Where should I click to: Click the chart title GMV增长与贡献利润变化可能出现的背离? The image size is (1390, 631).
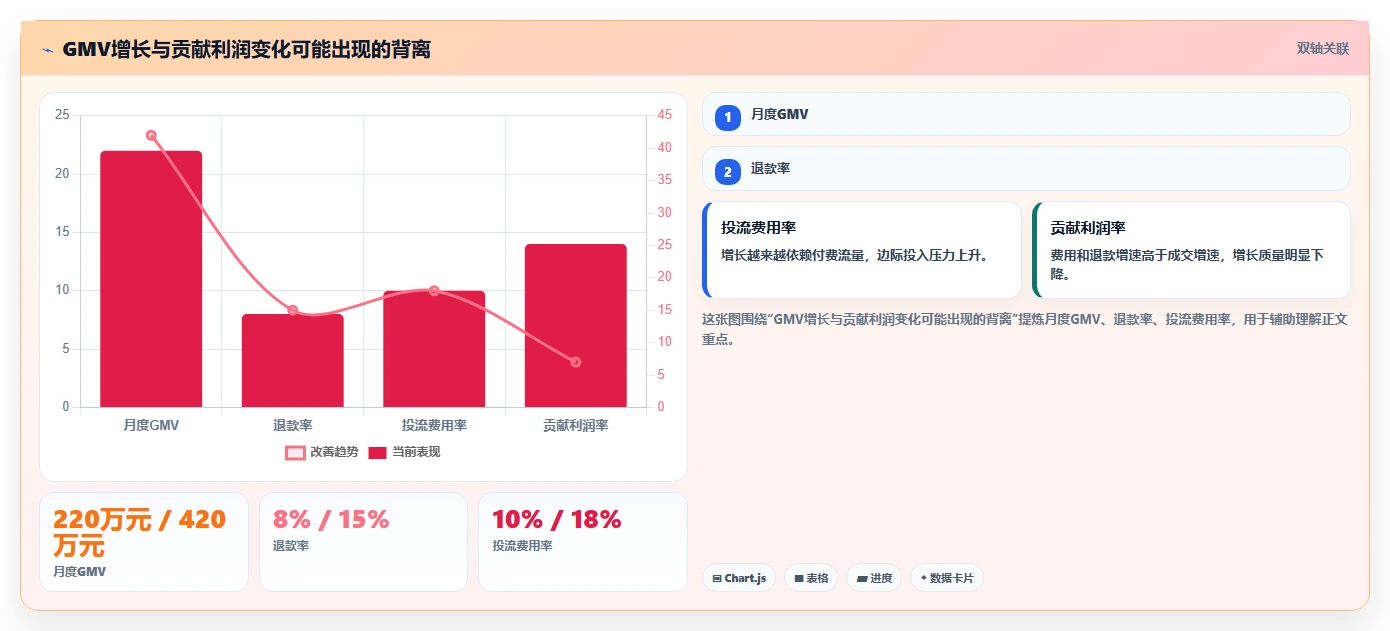(x=246, y=49)
